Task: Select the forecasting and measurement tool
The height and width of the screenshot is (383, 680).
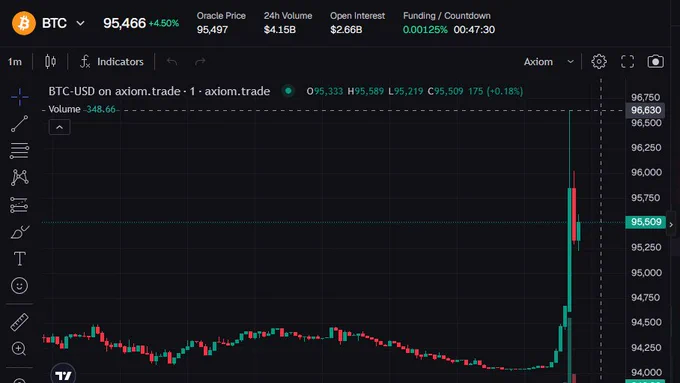Action: pos(19,205)
